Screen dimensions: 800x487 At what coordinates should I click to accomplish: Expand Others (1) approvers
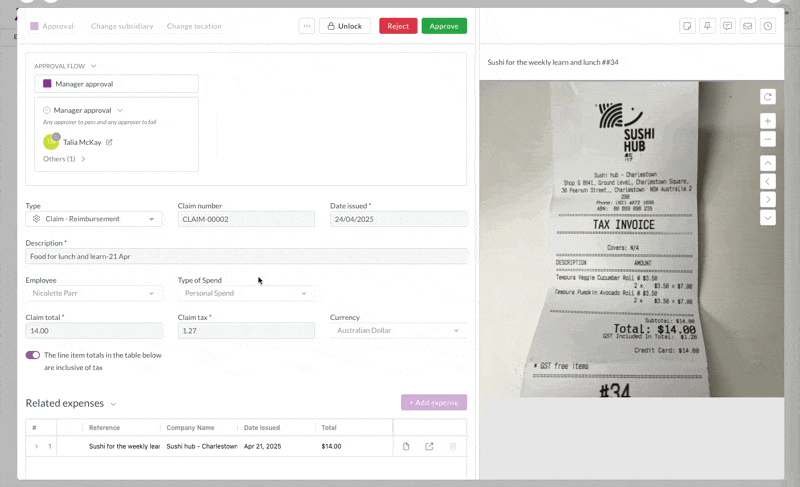64,159
